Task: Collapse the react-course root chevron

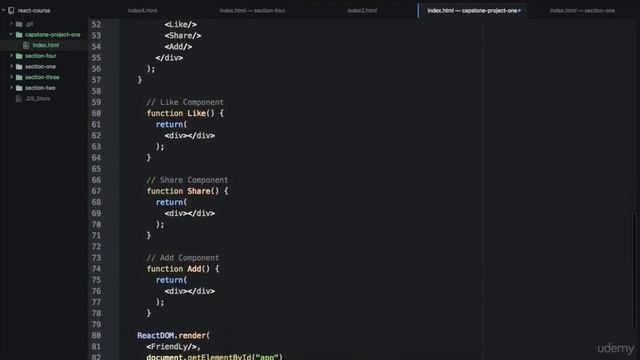Action: tap(4, 10)
